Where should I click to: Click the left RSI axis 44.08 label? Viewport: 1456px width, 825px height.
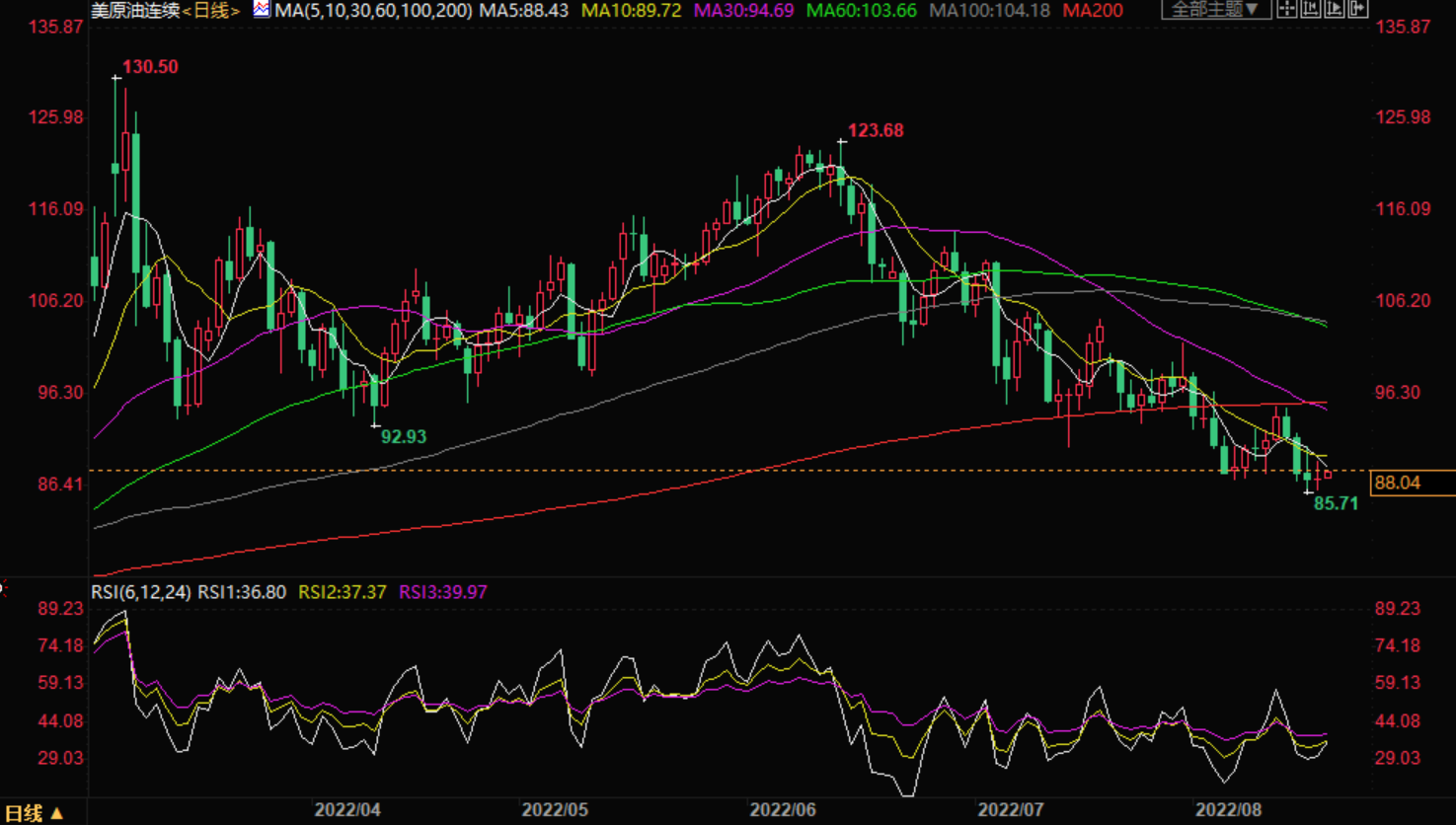coord(60,721)
